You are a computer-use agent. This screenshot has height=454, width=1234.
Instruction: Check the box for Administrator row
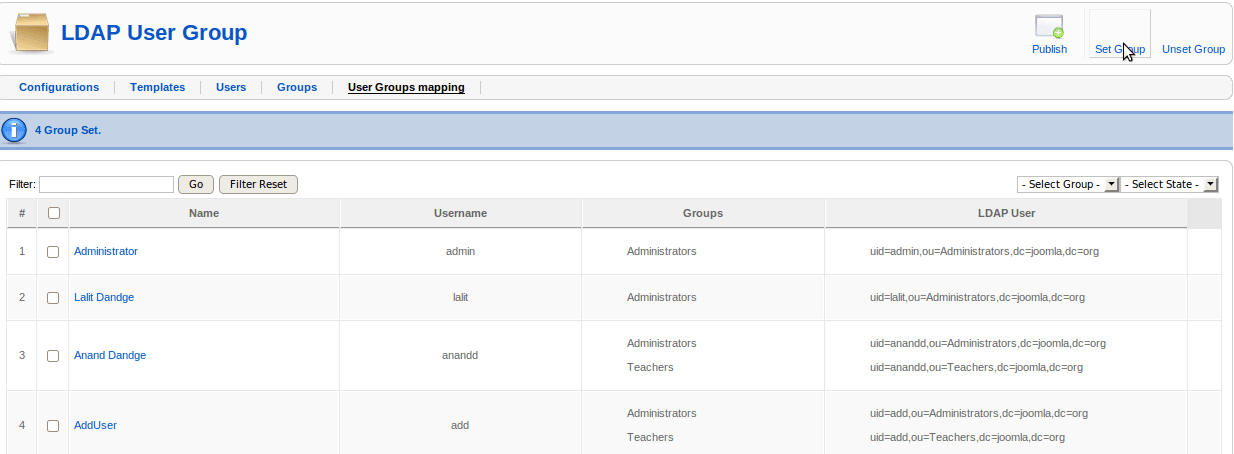54,252
